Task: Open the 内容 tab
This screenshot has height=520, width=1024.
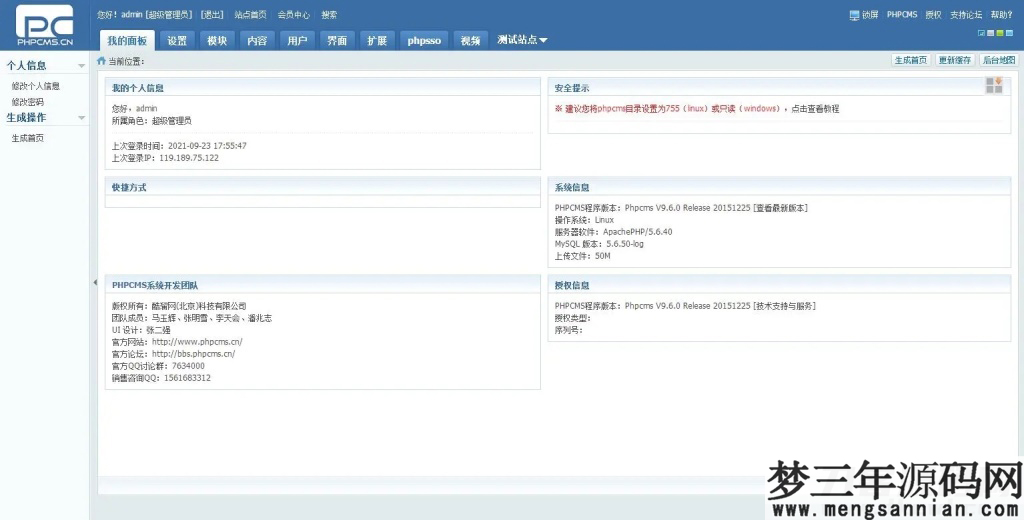Action: [x=257, y=41]
